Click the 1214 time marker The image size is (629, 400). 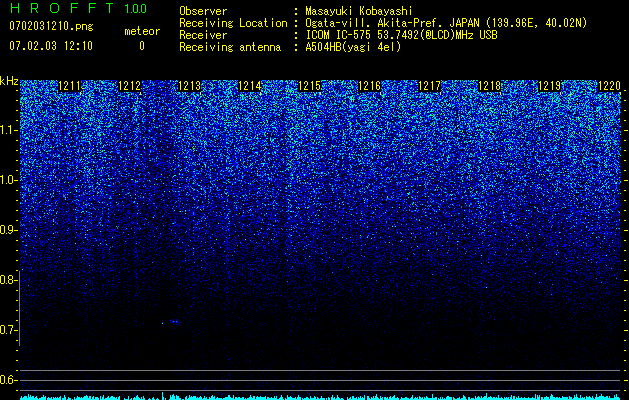(x=250, y=86)
